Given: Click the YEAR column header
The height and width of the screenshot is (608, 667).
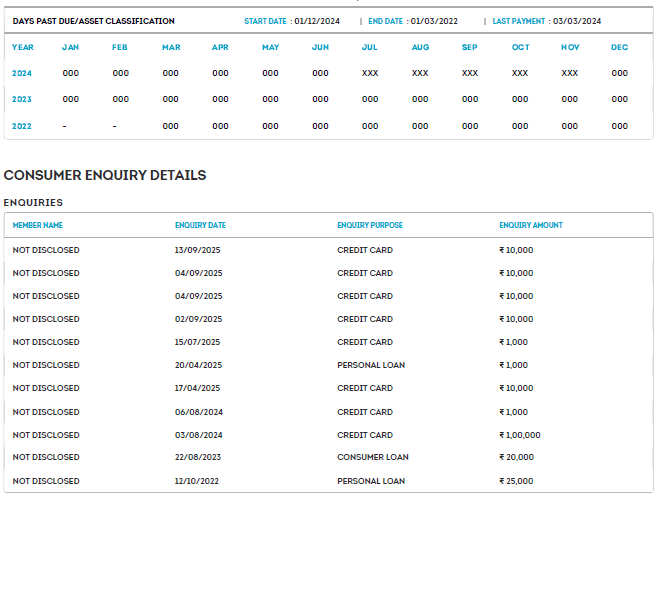Looking at the screenshot, I should 22,47.
